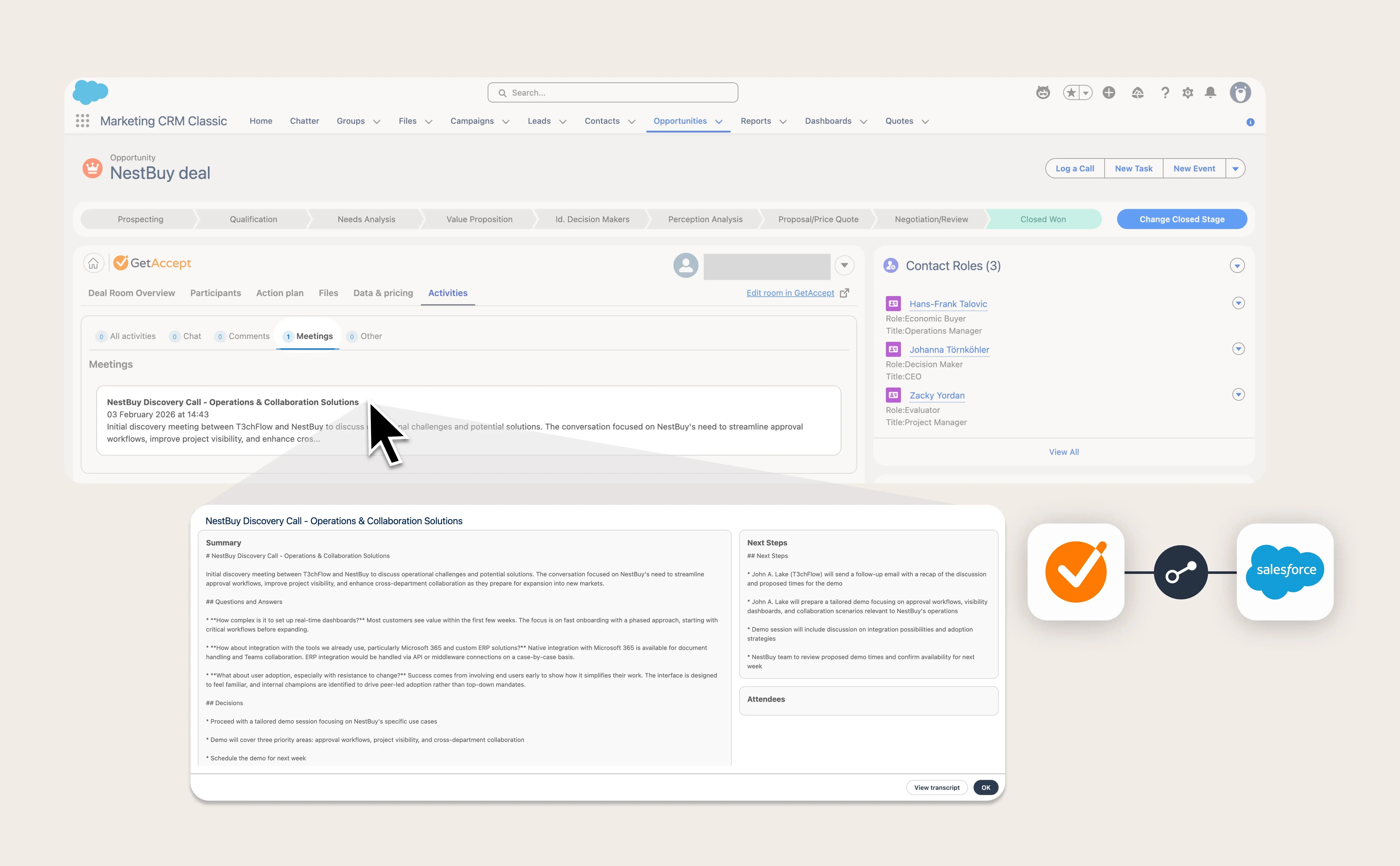Open the Contact Roles panel chevron menu

1238,265
